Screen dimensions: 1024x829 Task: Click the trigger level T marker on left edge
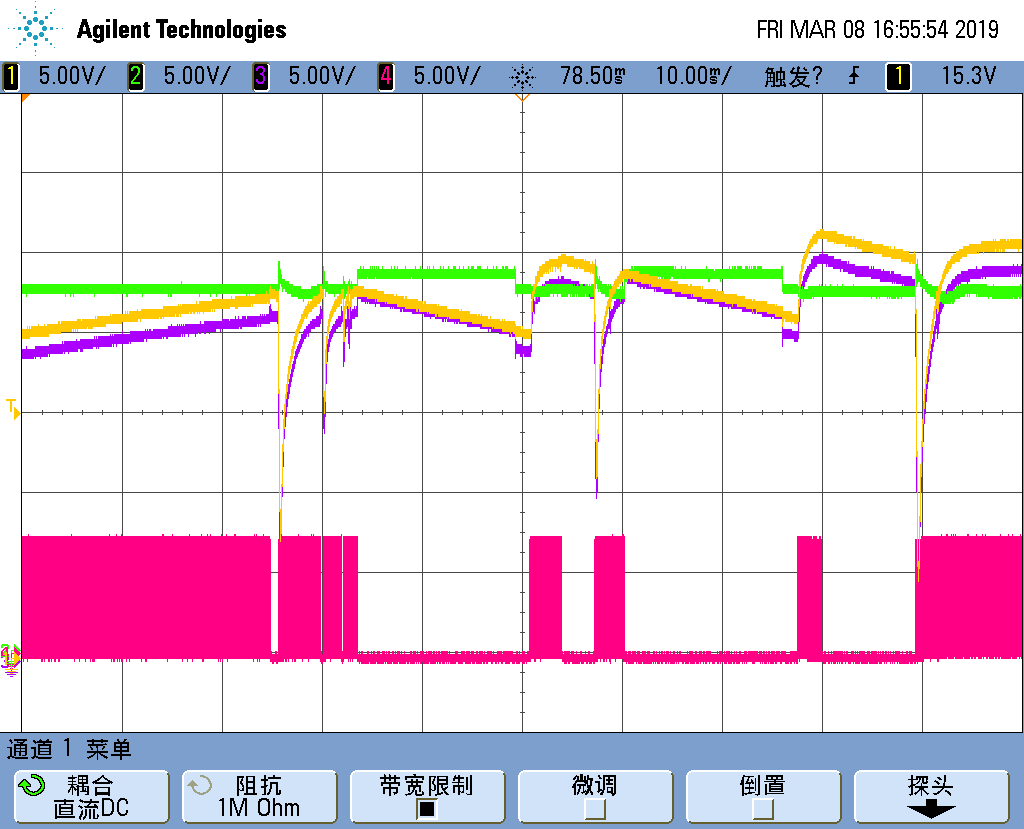click(13, 409)
